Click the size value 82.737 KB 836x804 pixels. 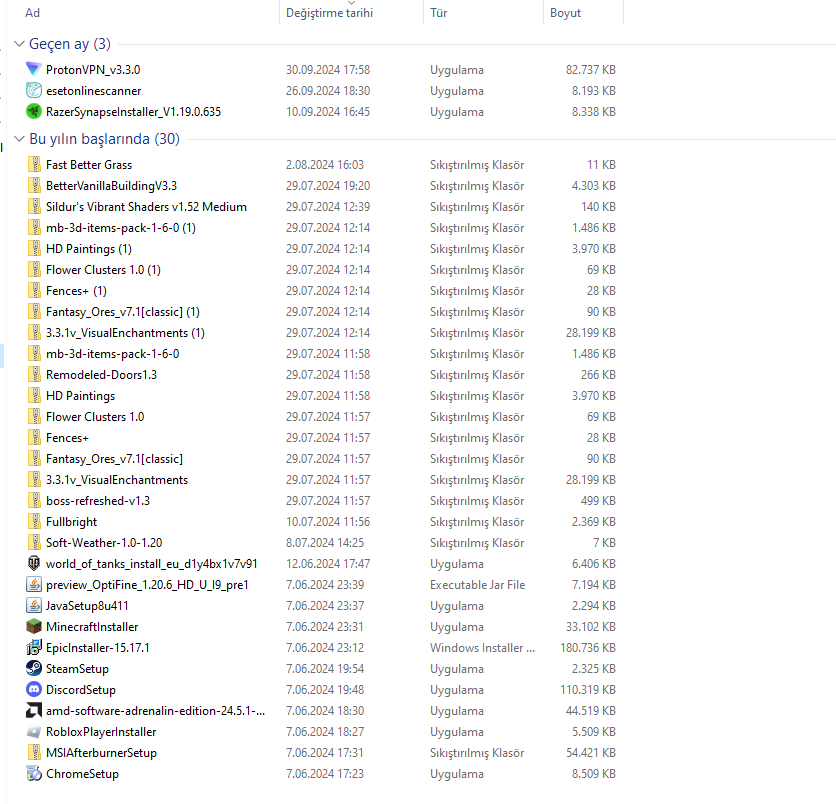[591, 70]
